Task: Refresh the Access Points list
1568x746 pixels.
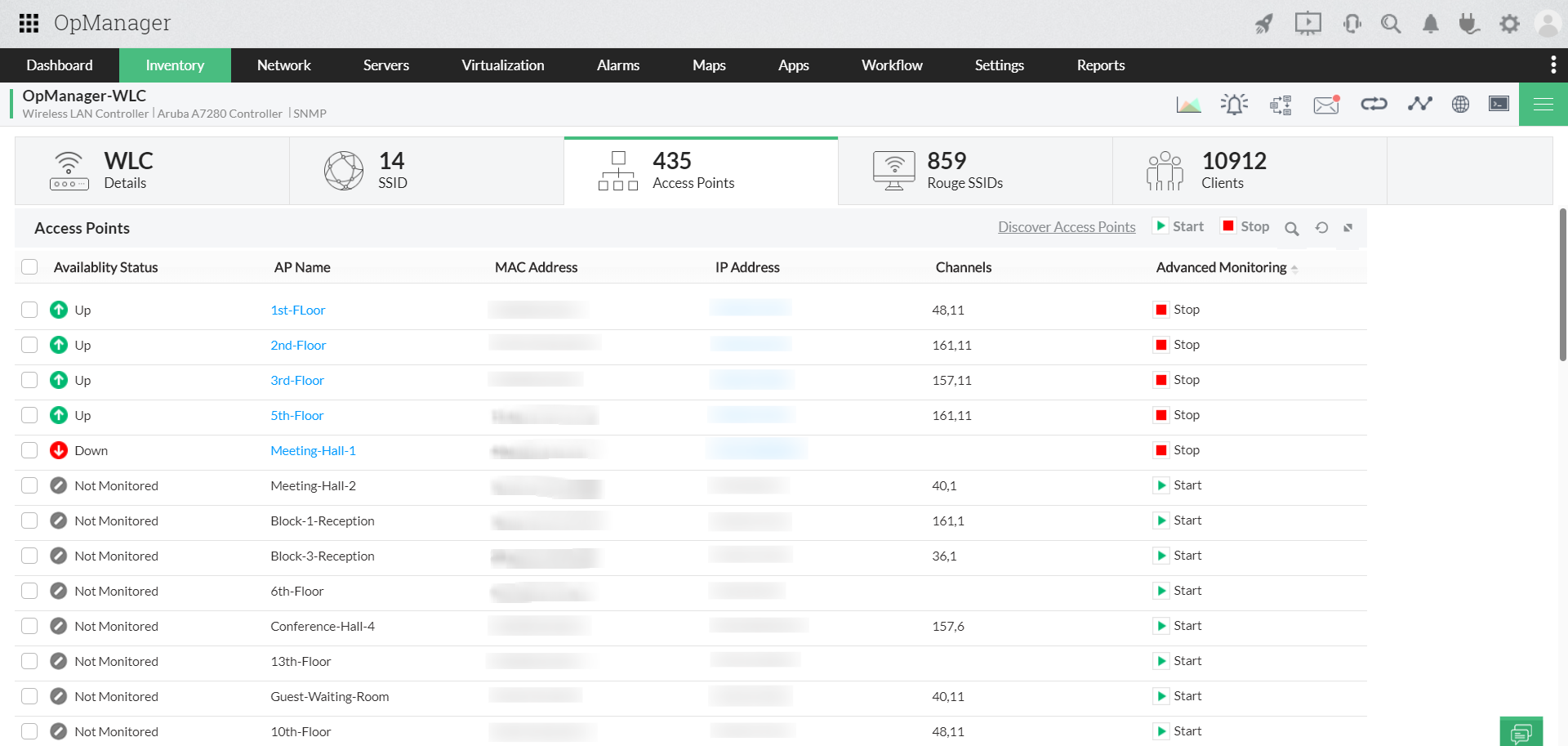Action: pyautogui.click(x=1321, y=228)
